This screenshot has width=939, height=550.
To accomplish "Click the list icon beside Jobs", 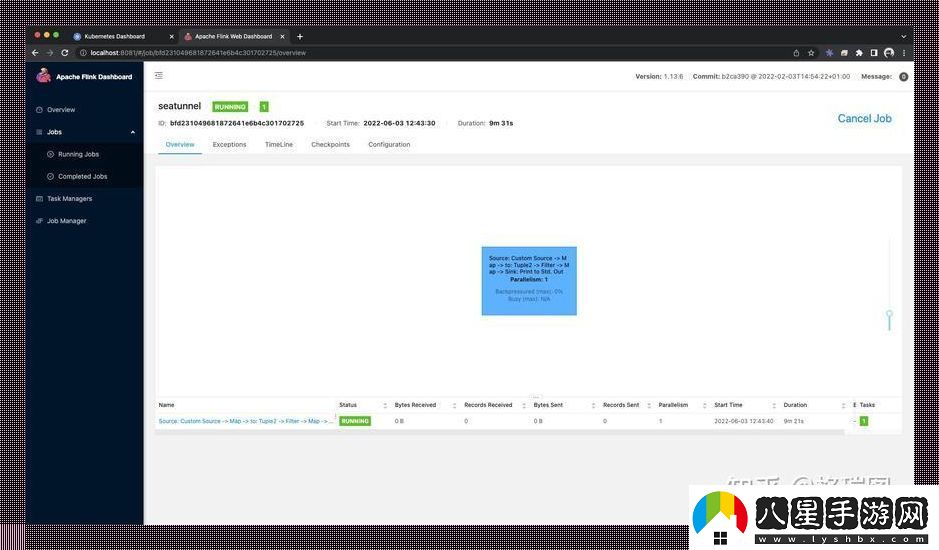I will pos(40,132).
